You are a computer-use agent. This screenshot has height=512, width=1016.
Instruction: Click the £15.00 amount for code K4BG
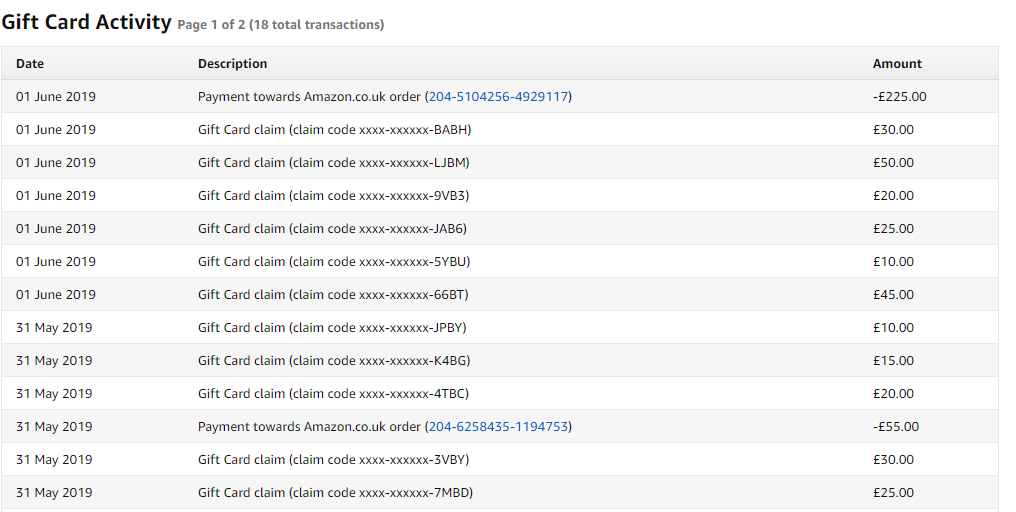click(x=893, y=361)
